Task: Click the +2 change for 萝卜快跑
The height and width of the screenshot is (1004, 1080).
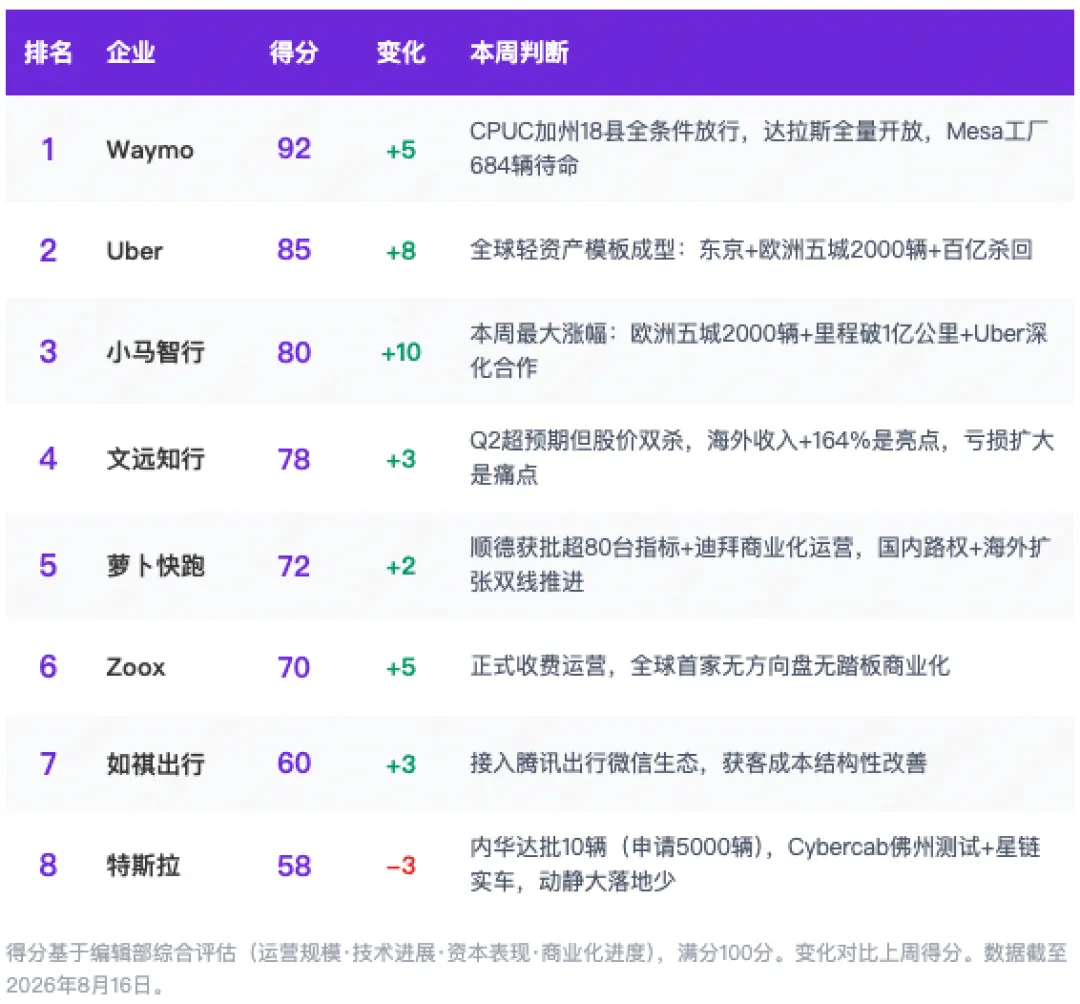Action: tap(401, 566)
